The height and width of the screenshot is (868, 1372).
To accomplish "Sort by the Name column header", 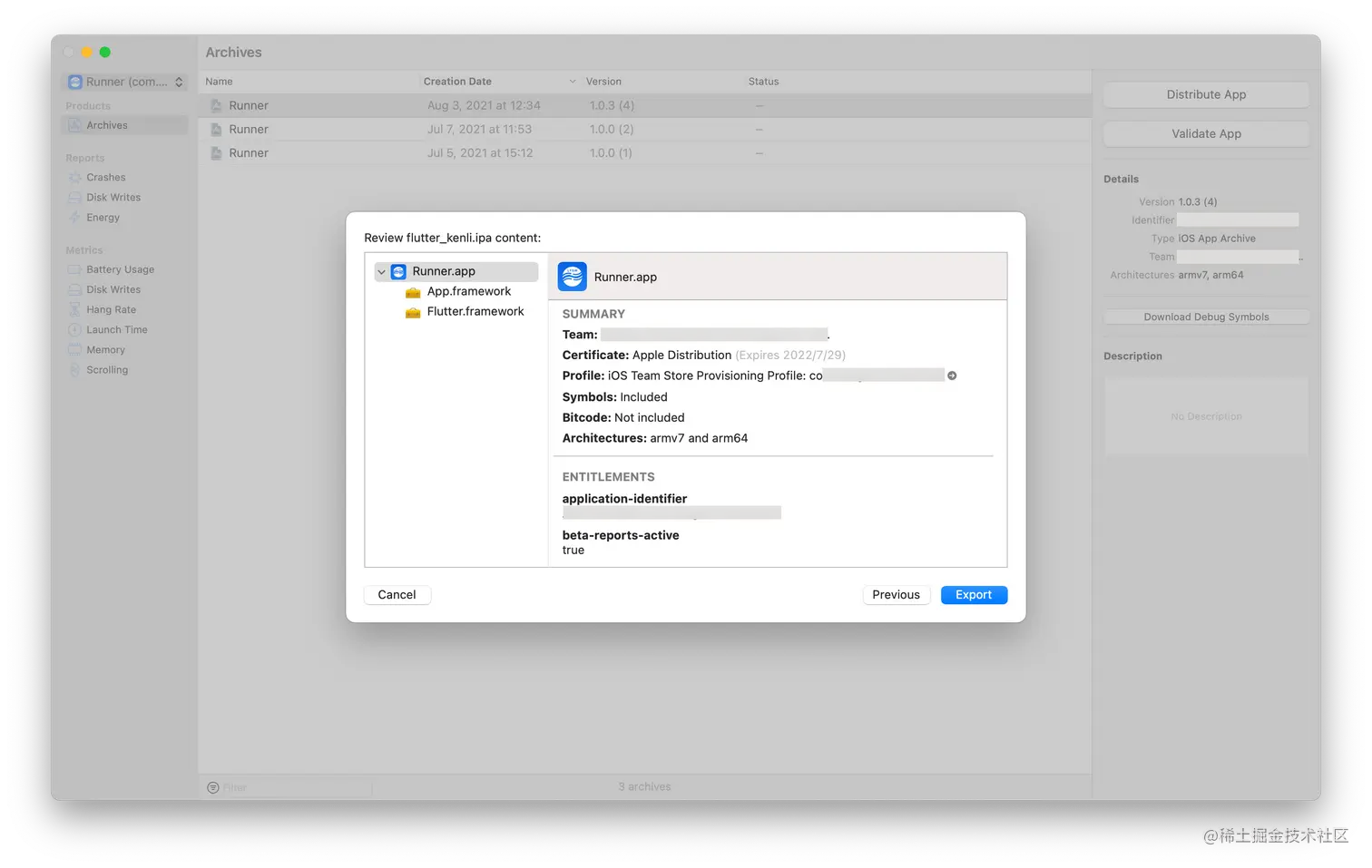I will click(309, 82).
